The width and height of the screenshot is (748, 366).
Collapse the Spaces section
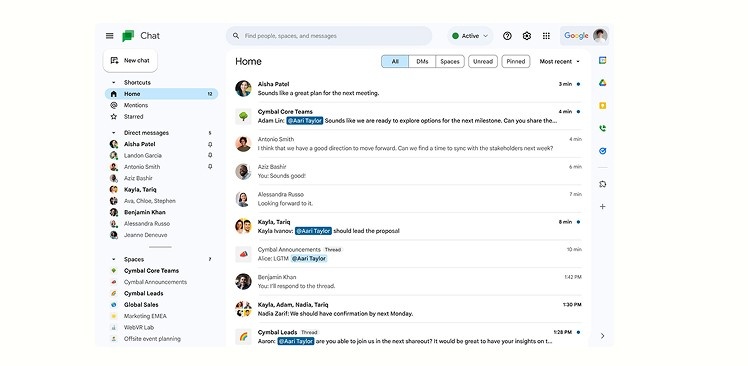tap(114, 260)
